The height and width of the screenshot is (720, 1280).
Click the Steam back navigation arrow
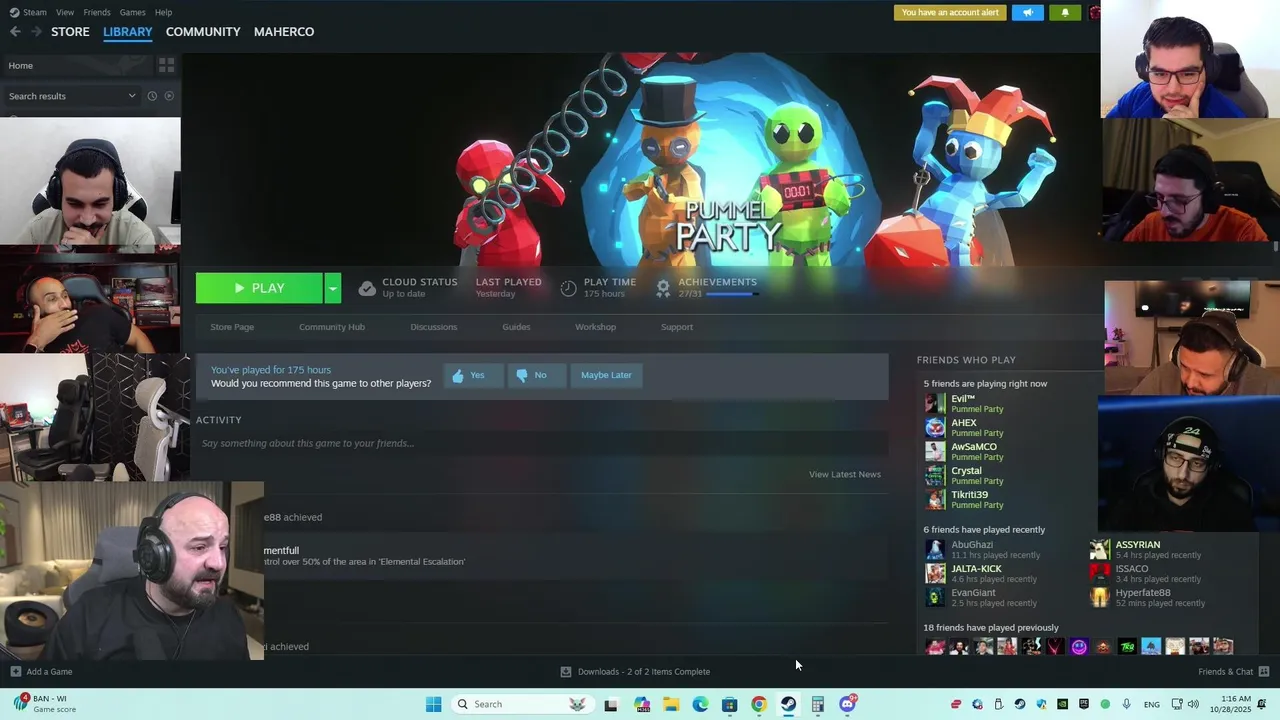coord(15,32)
